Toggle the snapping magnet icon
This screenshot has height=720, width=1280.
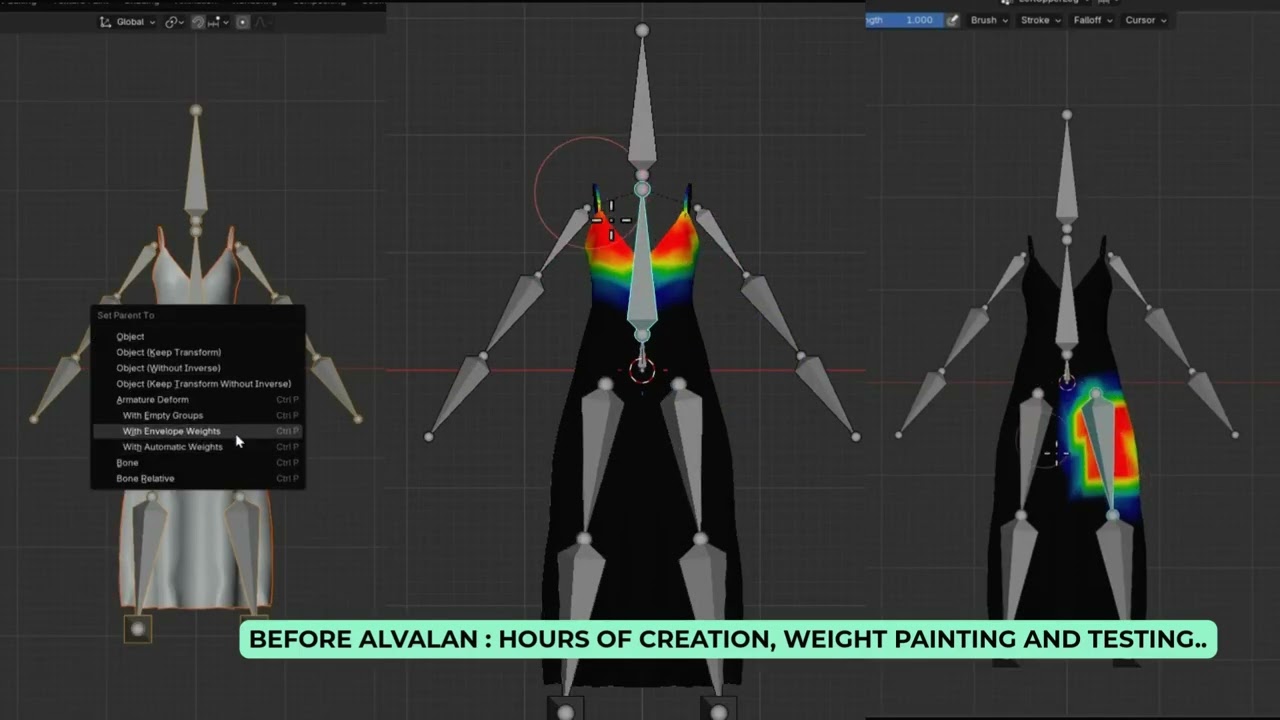(199, 22)
